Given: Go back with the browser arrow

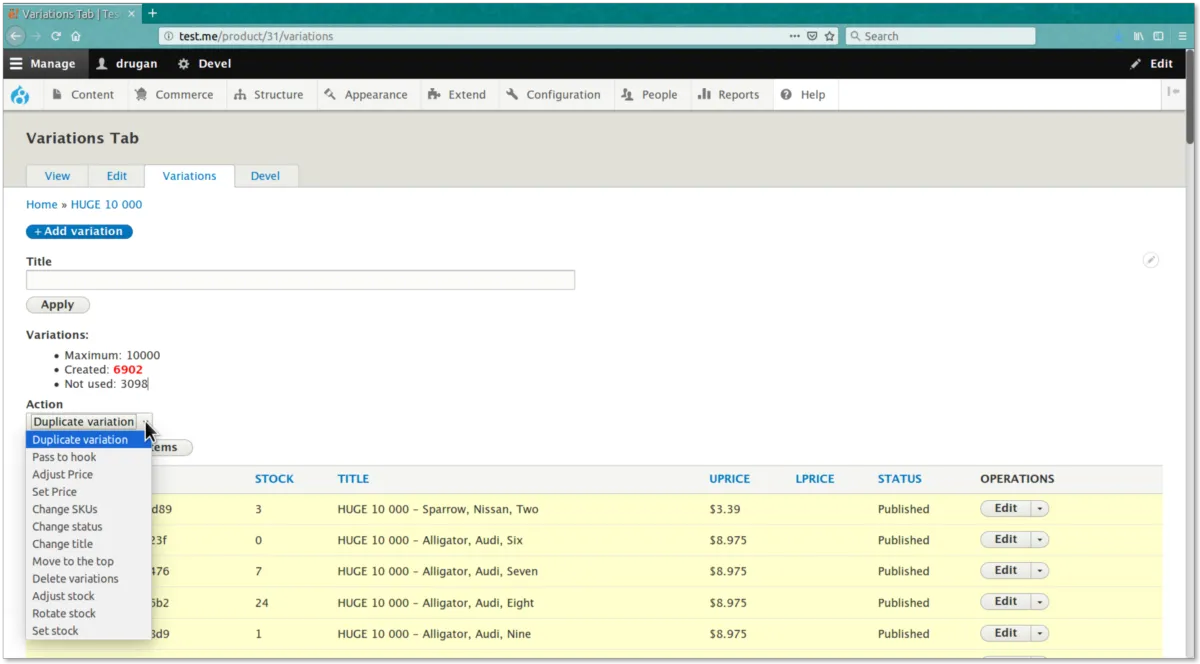Looking at the screenshot, I should pos(16,36).
